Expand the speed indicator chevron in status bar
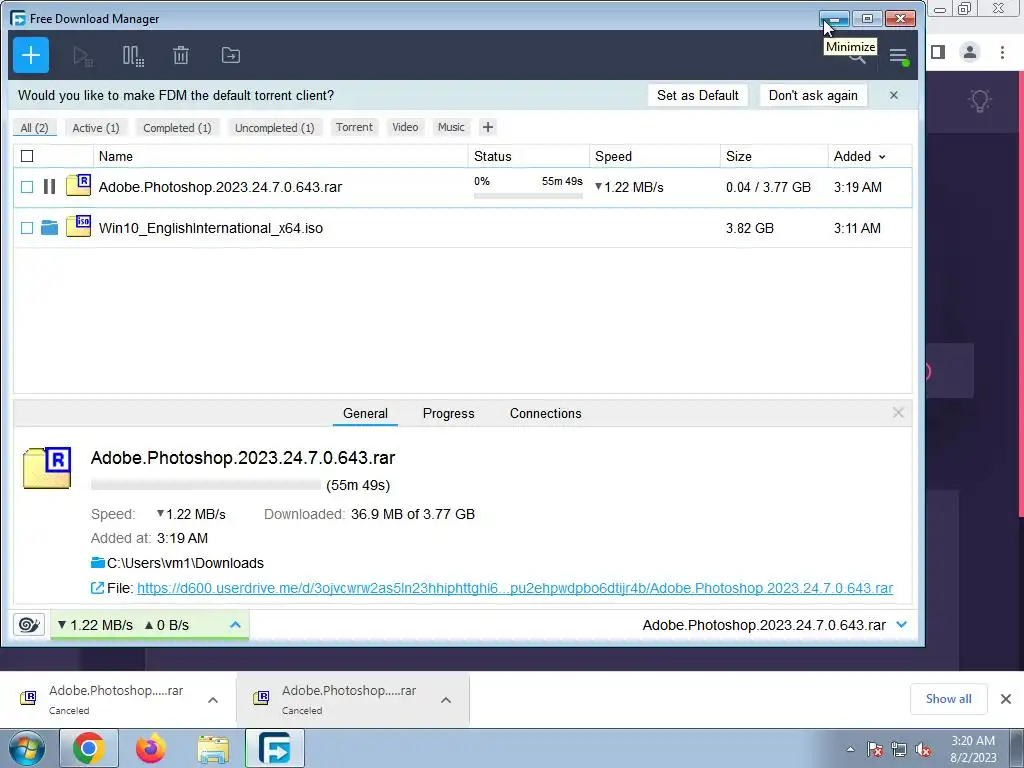The width and height of the screenshot is (1024, 768). 235,625
